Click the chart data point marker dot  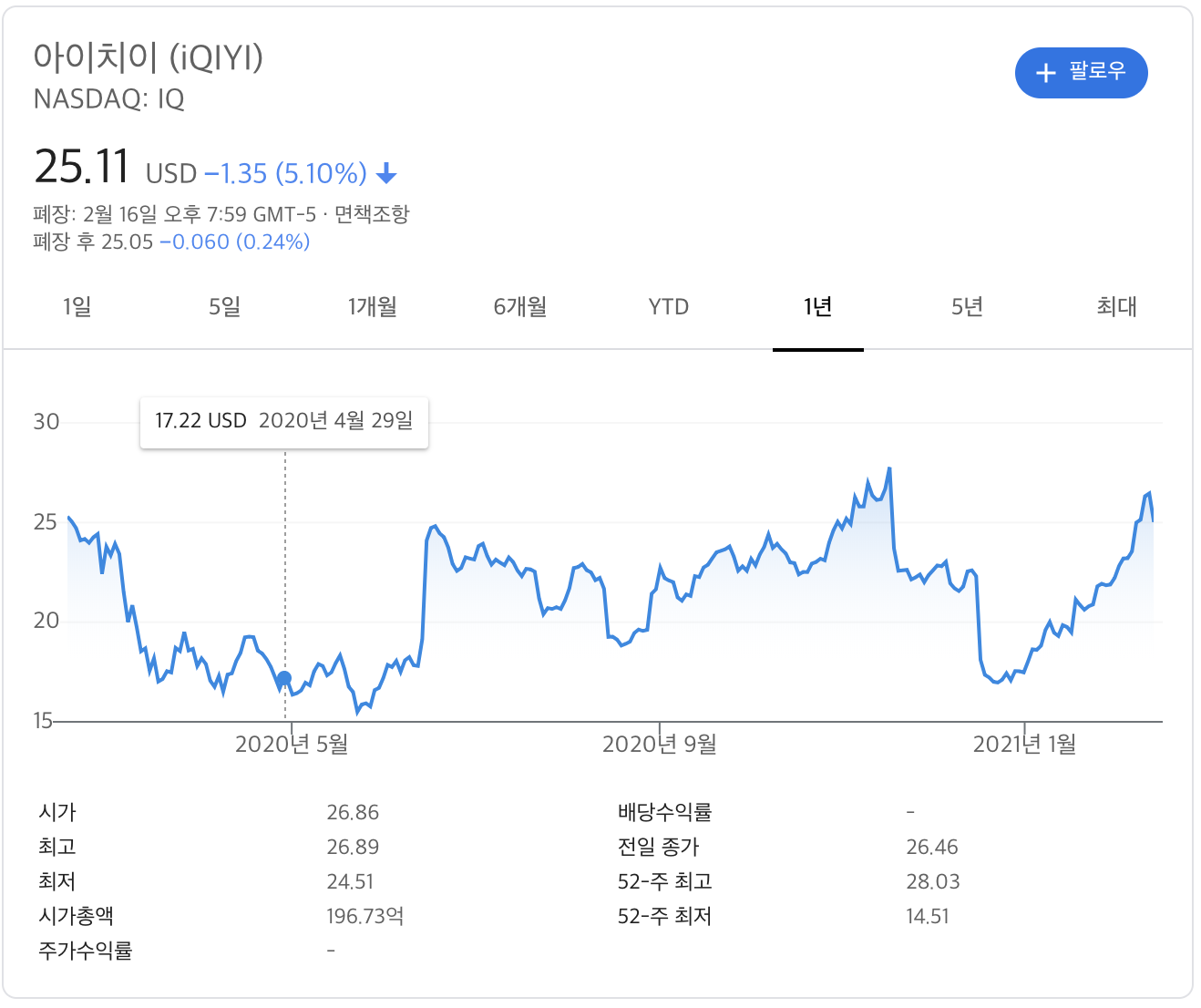click(284, 679)
